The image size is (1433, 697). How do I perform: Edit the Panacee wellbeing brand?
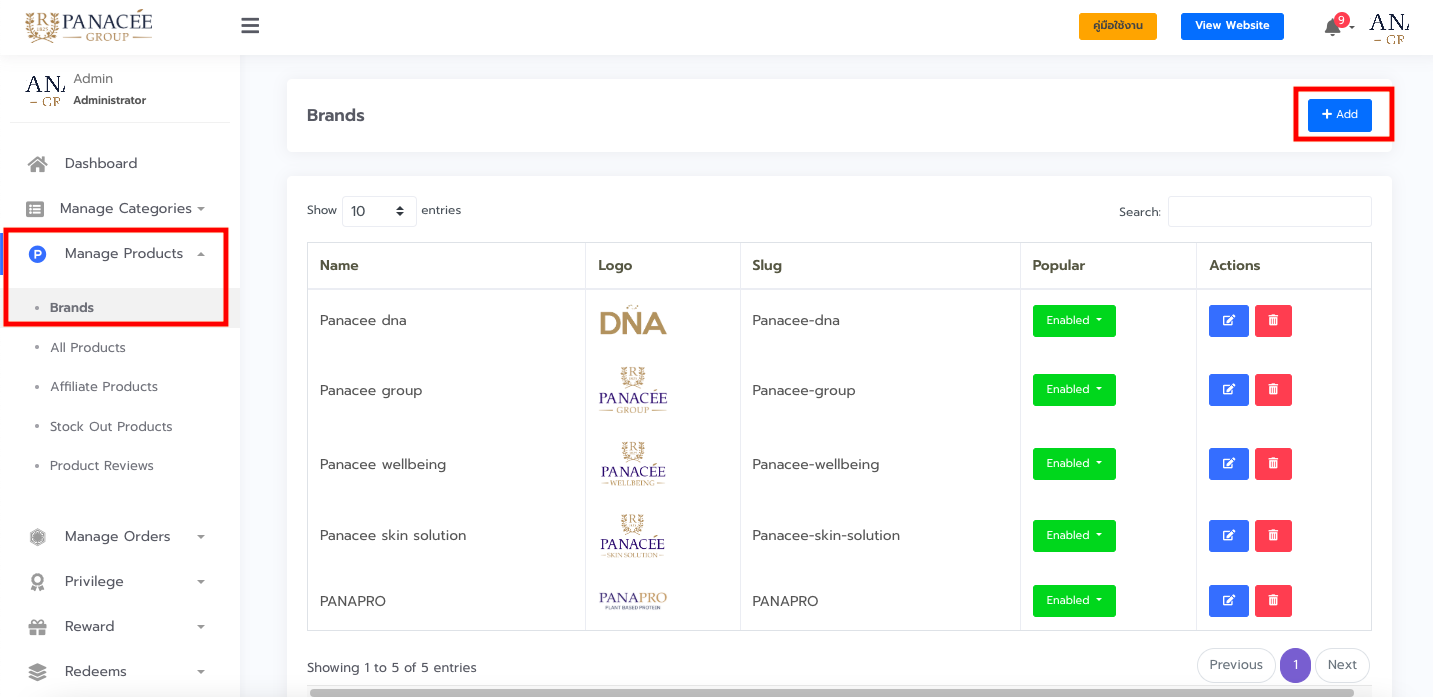coord(1229,464)
